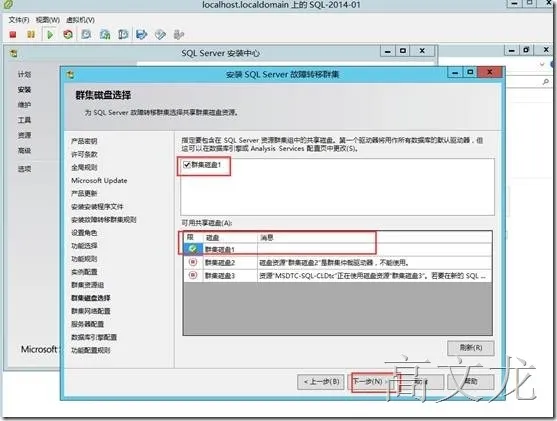
Task: Select 安装 in the installation center sidebar
Action: pos(25,90)
